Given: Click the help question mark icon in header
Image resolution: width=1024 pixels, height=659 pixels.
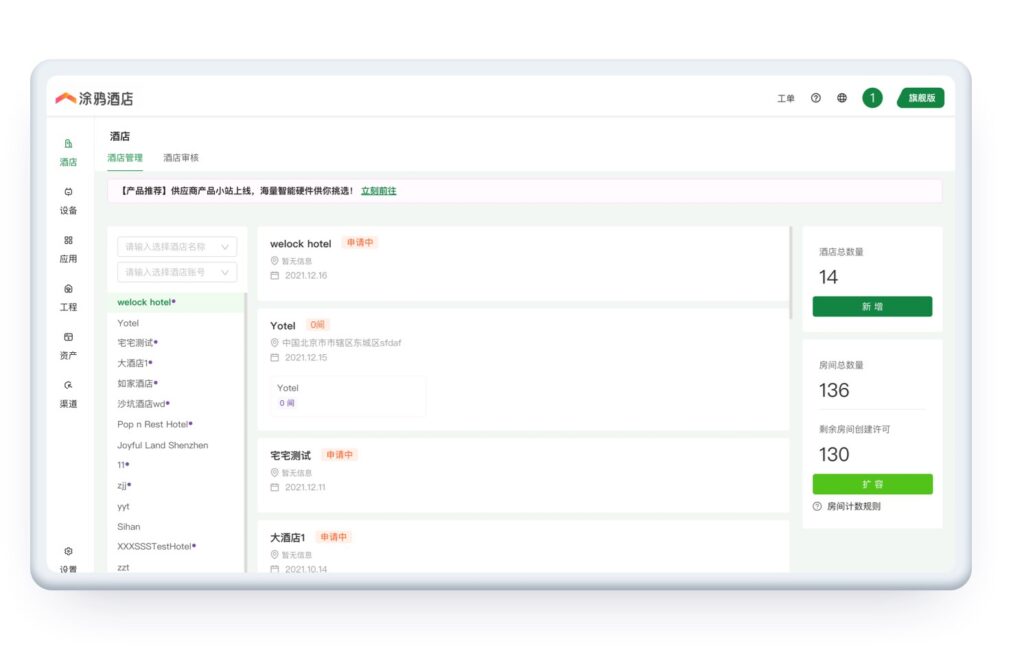Looking at the screenshot, I should pos(816,98).
